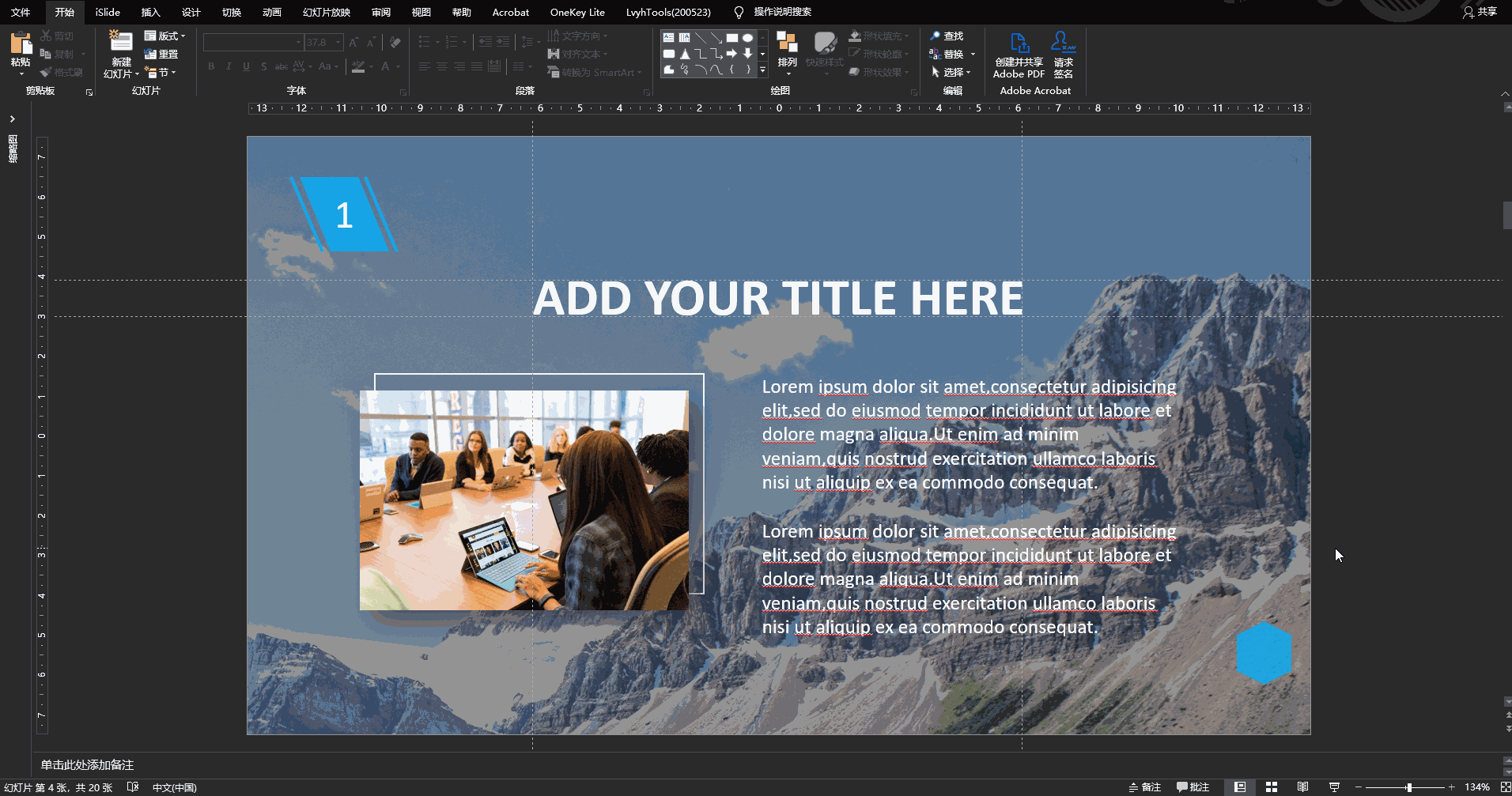The image size is (1512, 796).
Task: Select the blue hexagon shape on slide
Action: coord(1264,653)
